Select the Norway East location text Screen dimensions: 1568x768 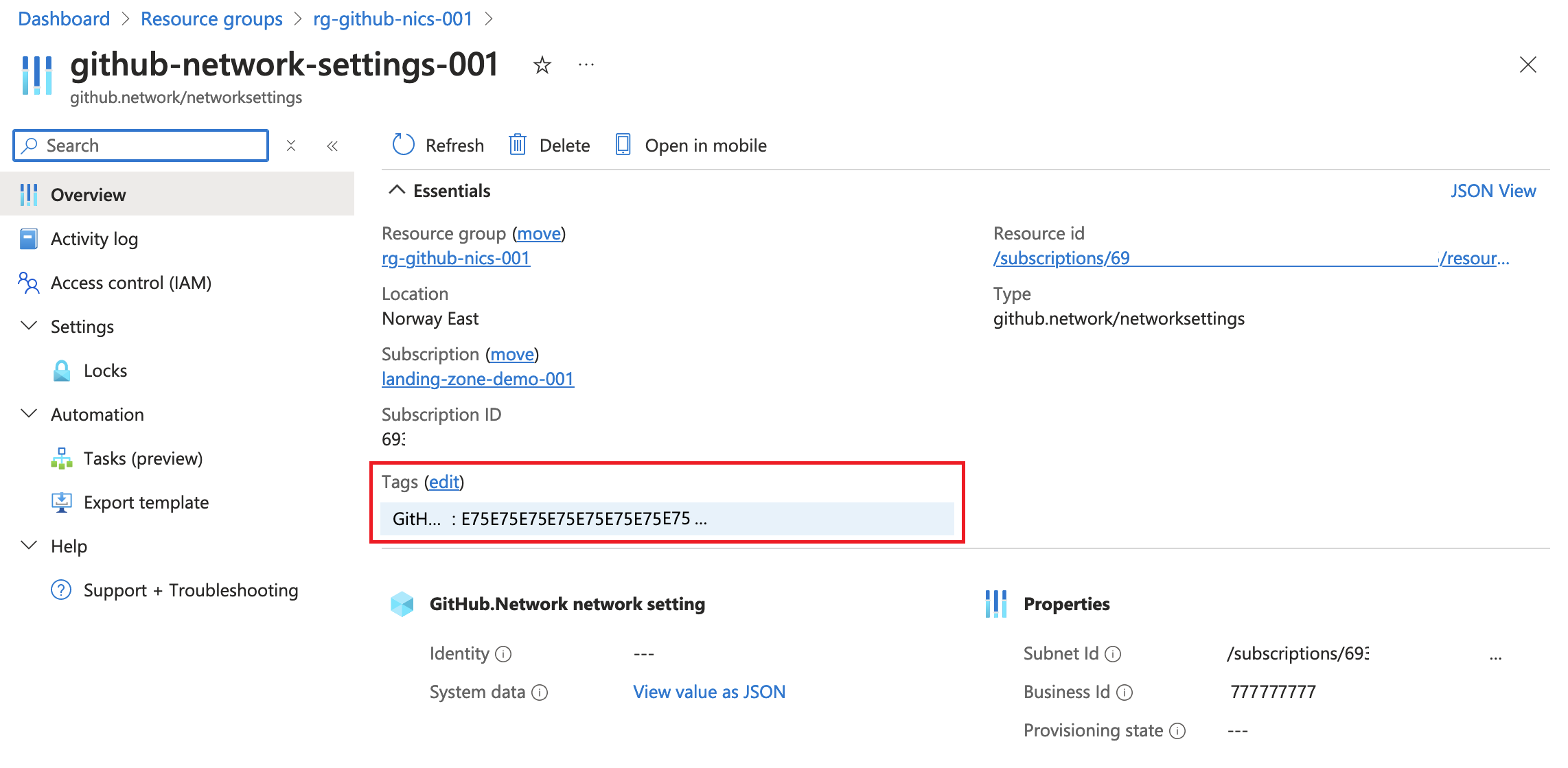430,318
